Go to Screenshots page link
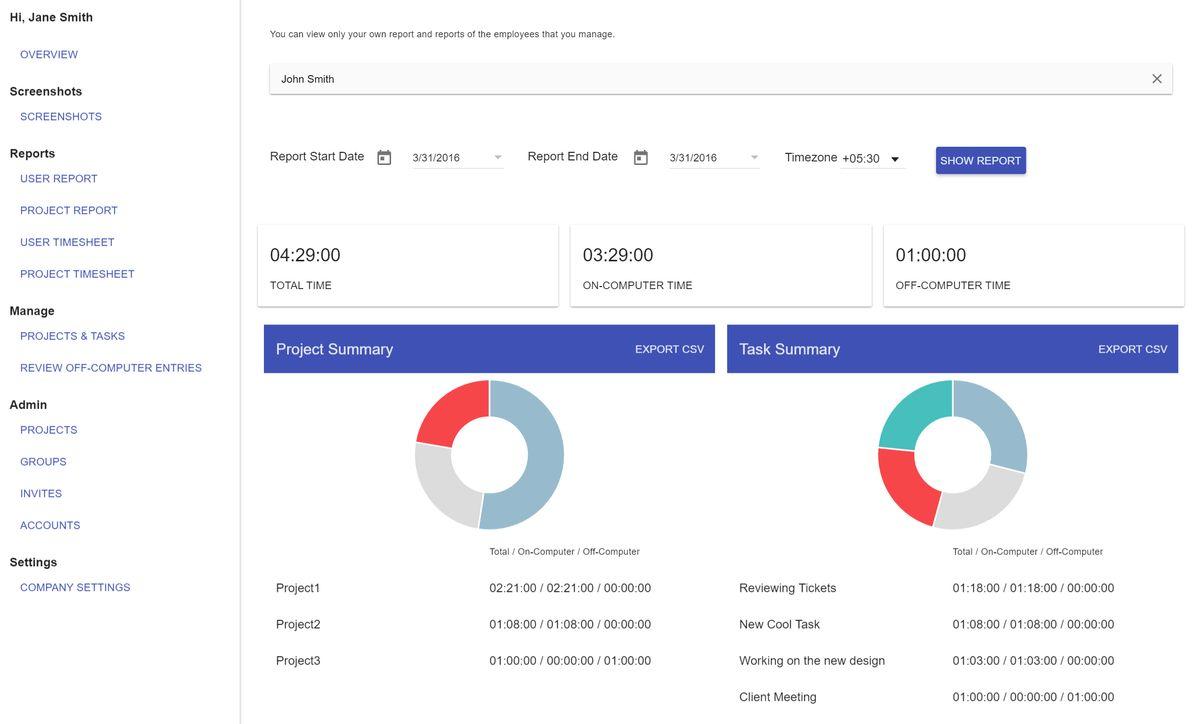This screenshot has width=1200, height=724. (61, 117)
